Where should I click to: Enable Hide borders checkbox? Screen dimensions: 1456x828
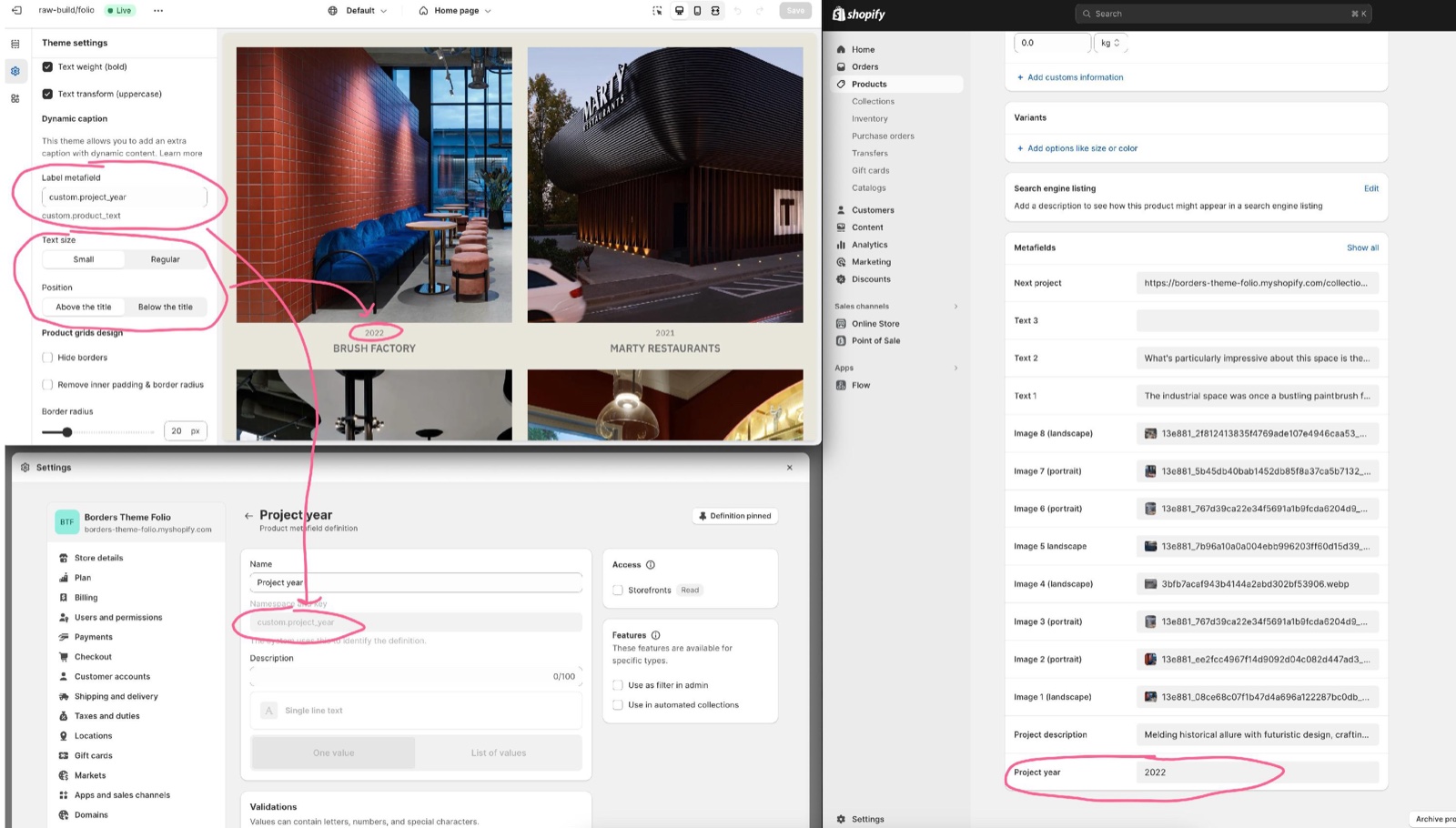(x=47, y=358)
